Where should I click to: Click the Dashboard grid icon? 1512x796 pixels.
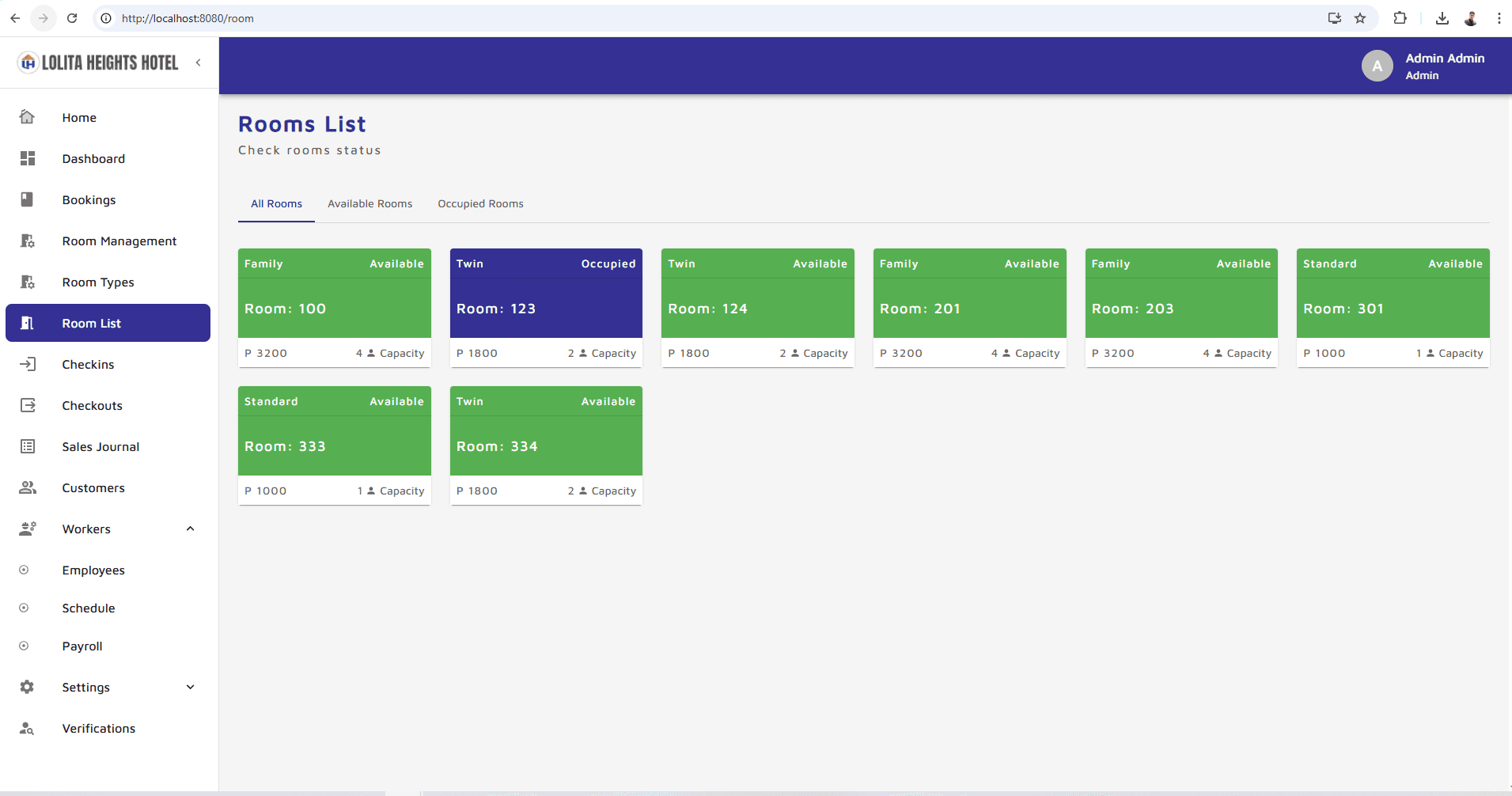point(28,158)
